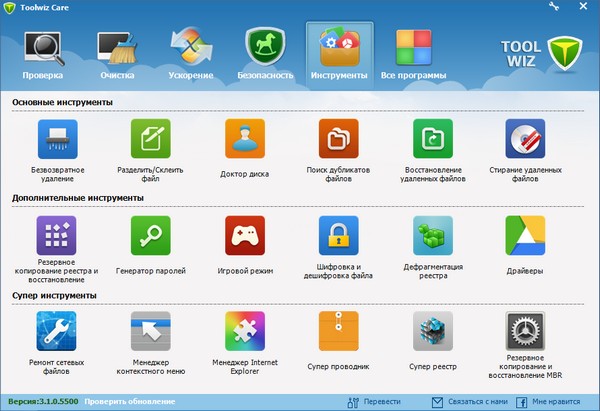Image resolution: width=600 pixels, height=411 pixels.
Task: Close the Toolwiz Care window
Action: [583, 6]
